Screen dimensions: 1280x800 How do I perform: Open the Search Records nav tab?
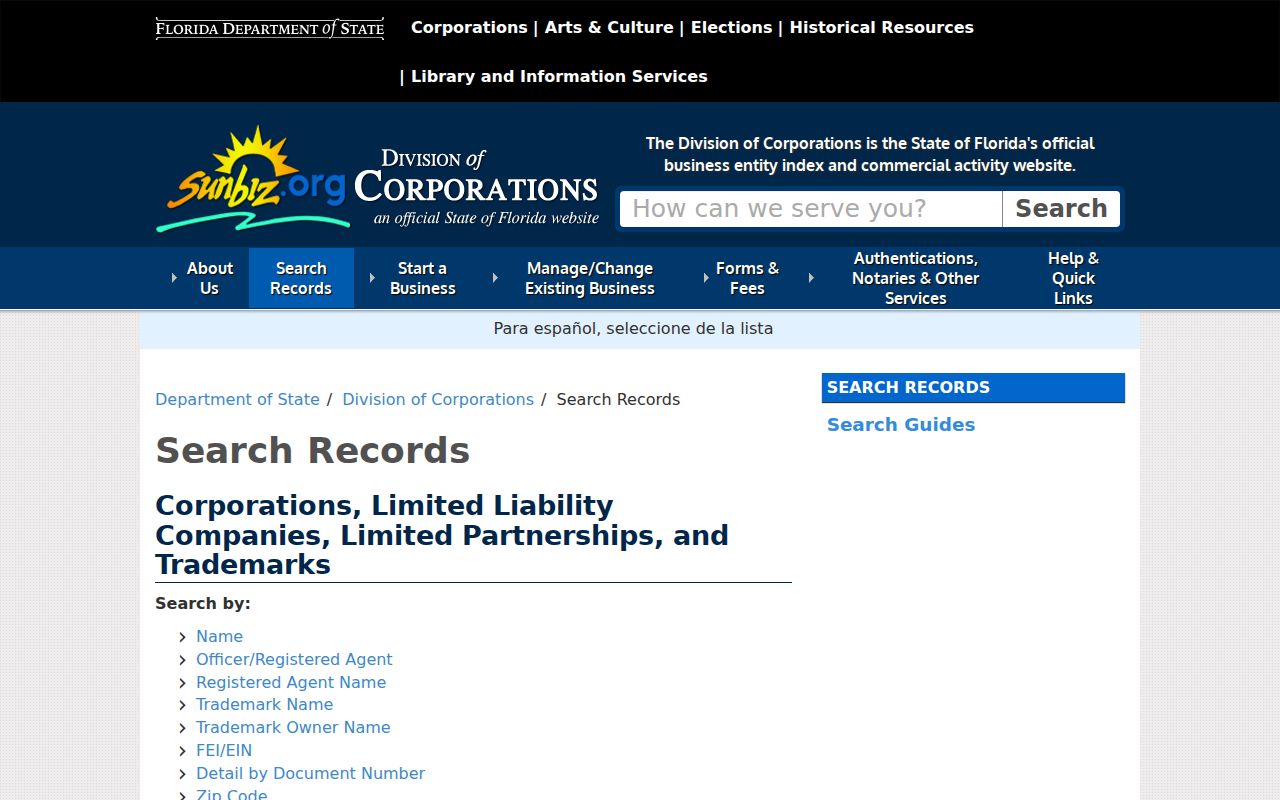coord(301,278)
